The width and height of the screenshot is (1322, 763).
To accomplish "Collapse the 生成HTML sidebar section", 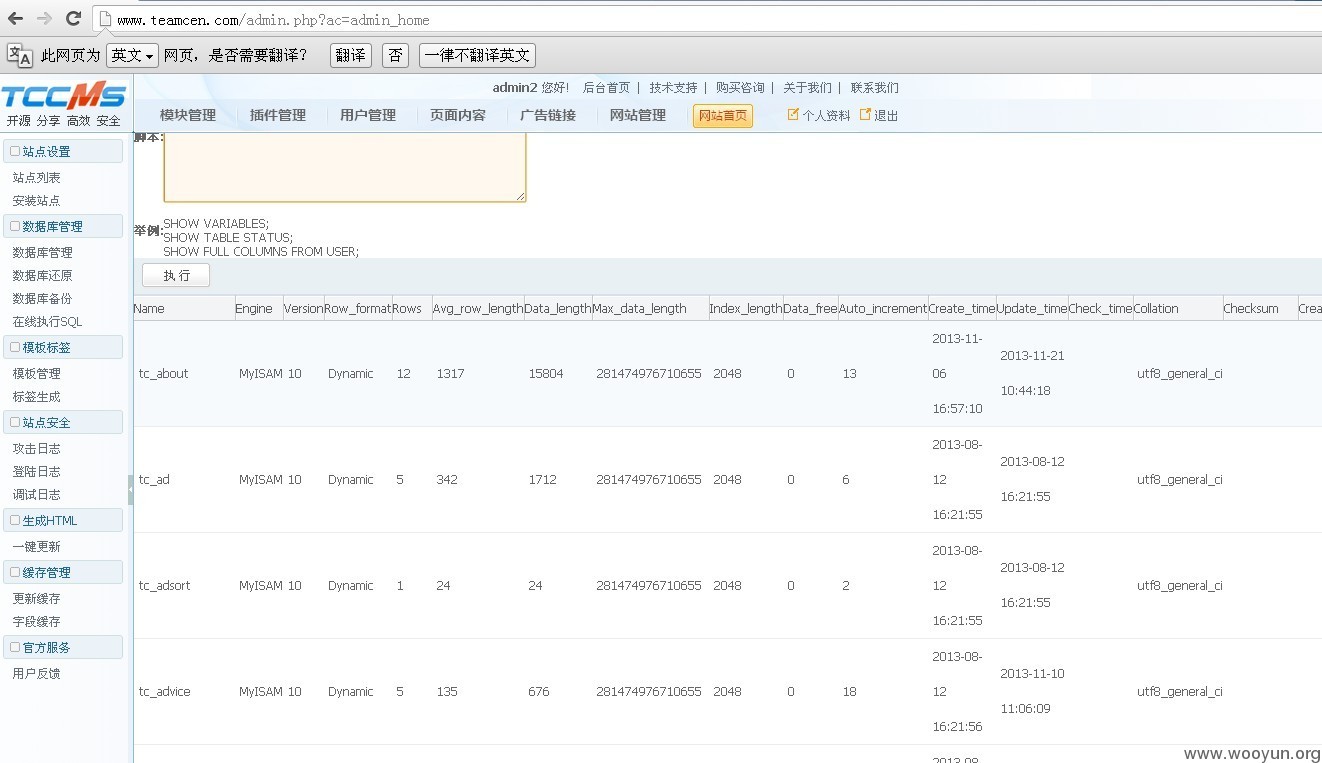I will coord(63,521).
